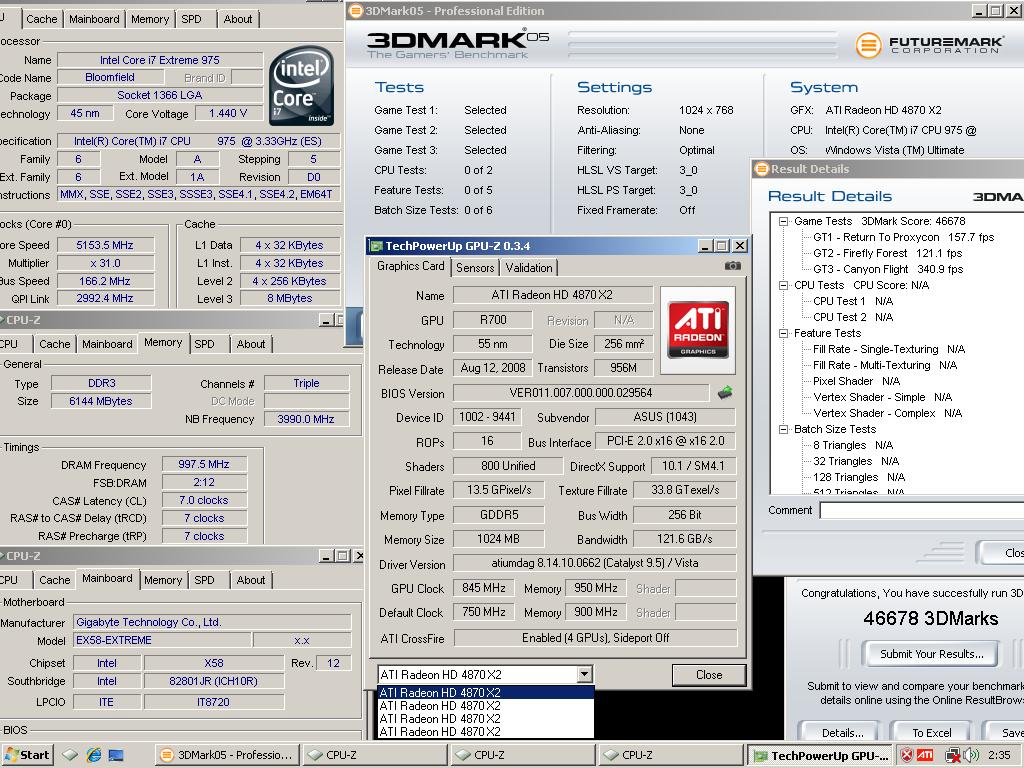This screenshot has width=1024, height=768.
Task: Click the DRAM Frequency value 997.5 MHz
Action: [x=204, y=464]
